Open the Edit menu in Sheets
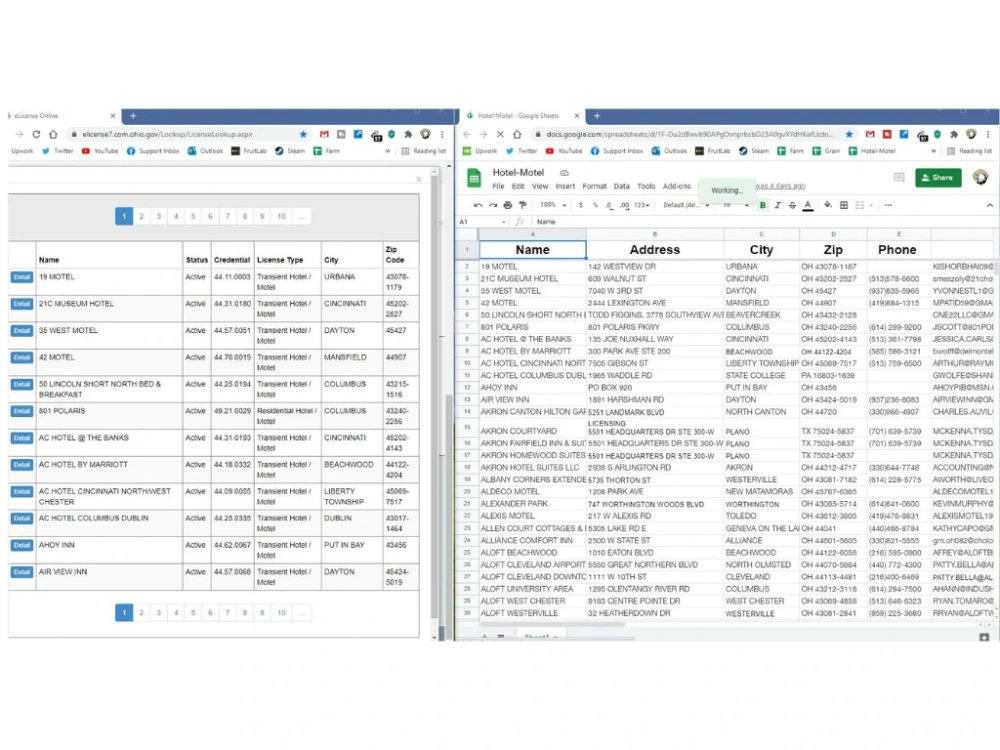Image resolution: width=1000 pixels, height=750 pixels. click(518, 186)
